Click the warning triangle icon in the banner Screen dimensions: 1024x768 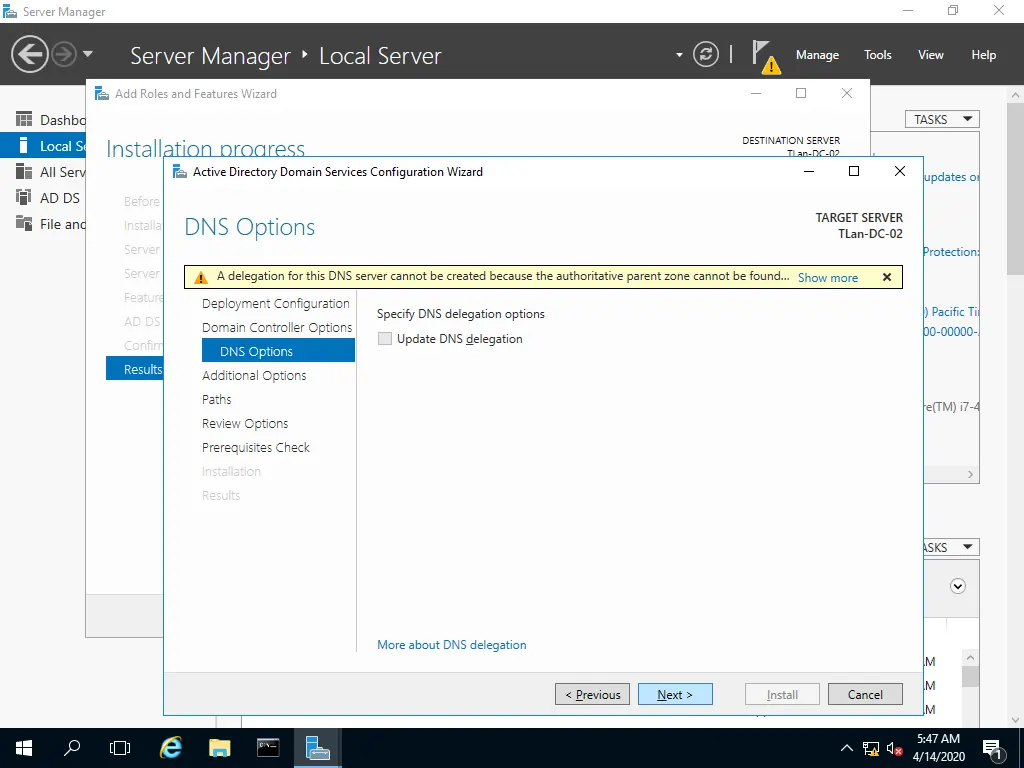[200, 278]
